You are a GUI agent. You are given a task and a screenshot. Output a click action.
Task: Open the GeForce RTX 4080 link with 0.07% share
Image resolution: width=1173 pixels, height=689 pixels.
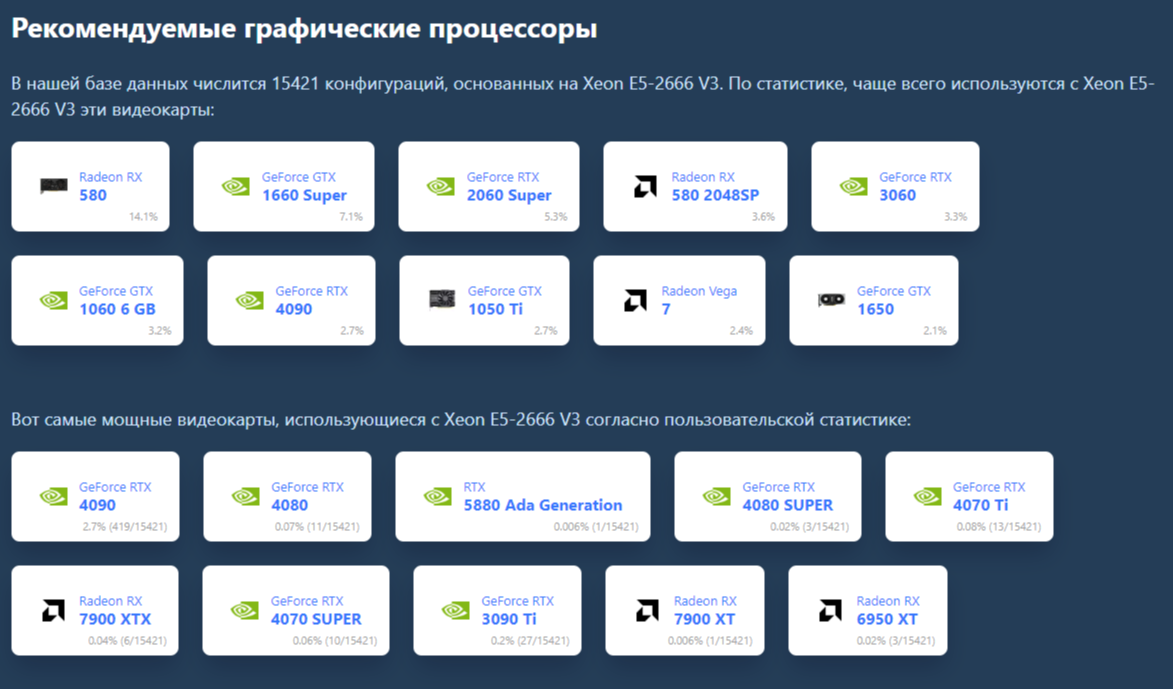pos(307,497)
